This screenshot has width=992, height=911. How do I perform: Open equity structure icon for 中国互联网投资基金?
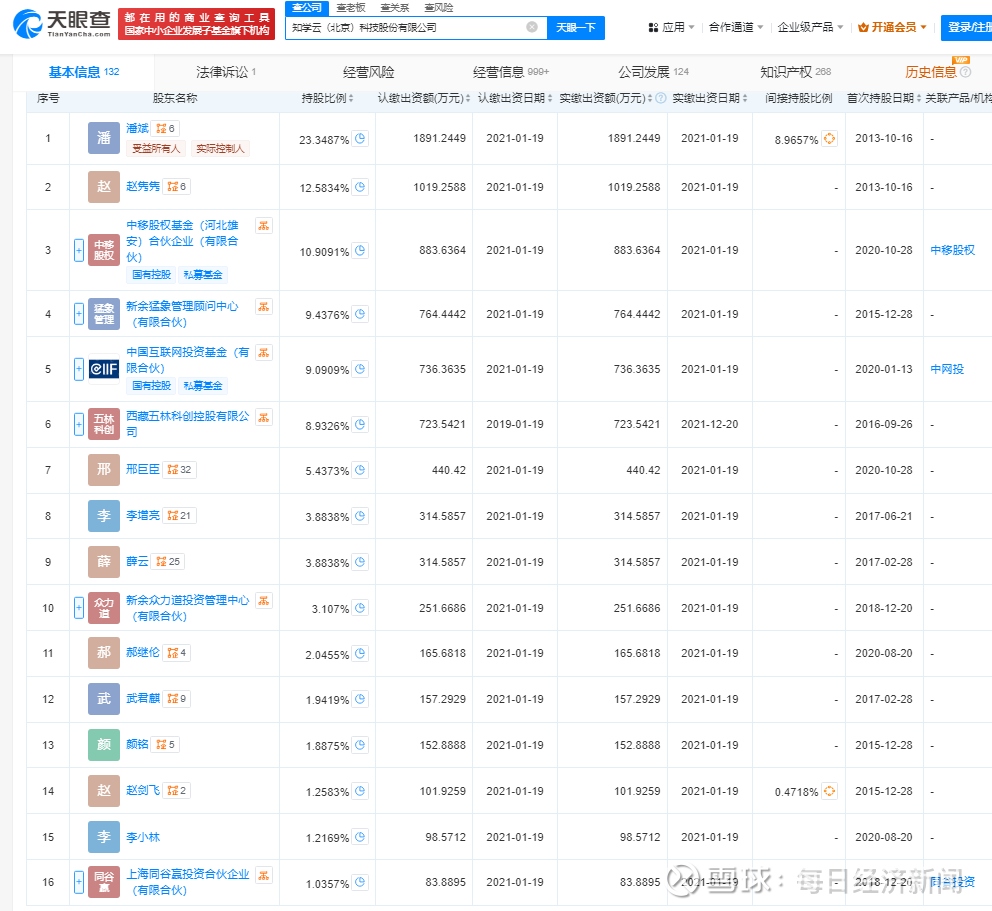264,352
